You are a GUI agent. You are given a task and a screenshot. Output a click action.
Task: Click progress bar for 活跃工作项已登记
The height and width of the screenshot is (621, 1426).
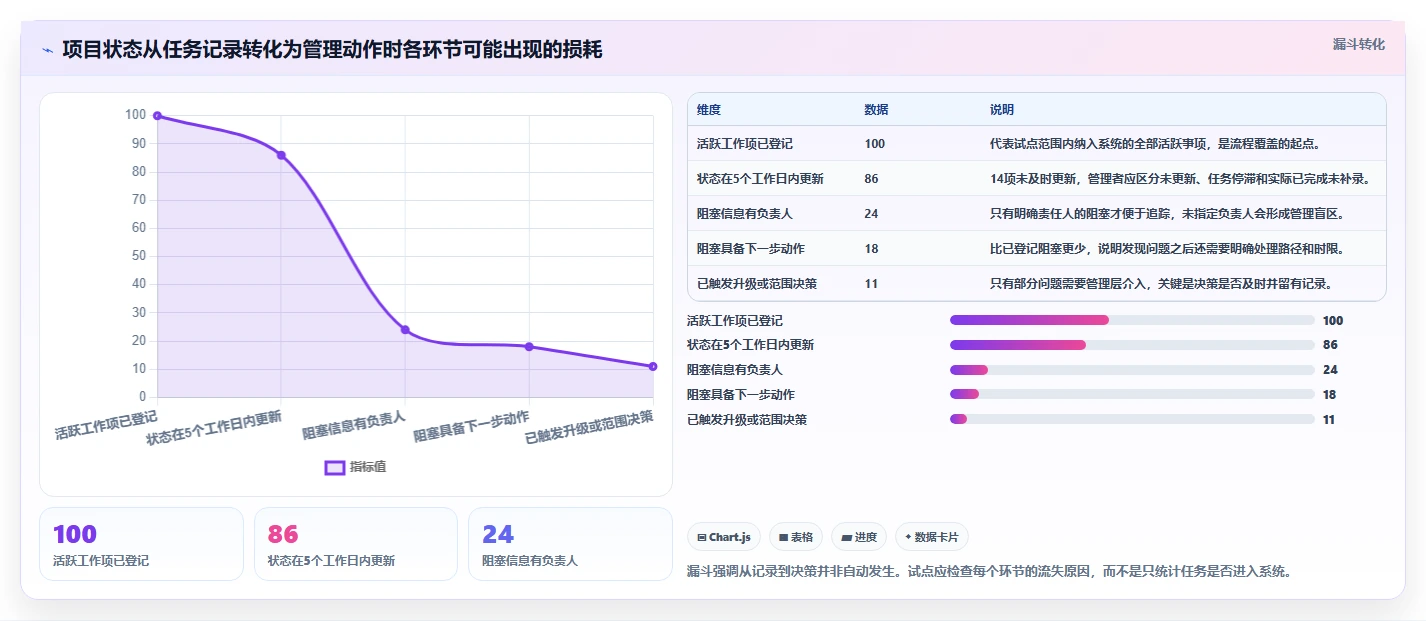pyautogui.click(x=1132, y=320)
